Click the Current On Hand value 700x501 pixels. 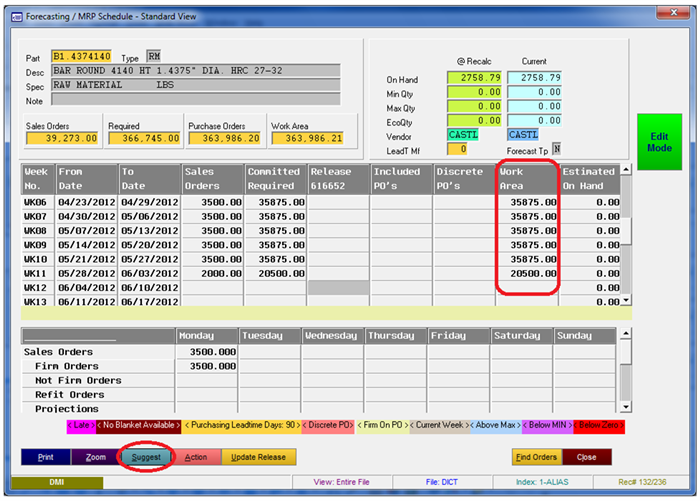[534, 78]
